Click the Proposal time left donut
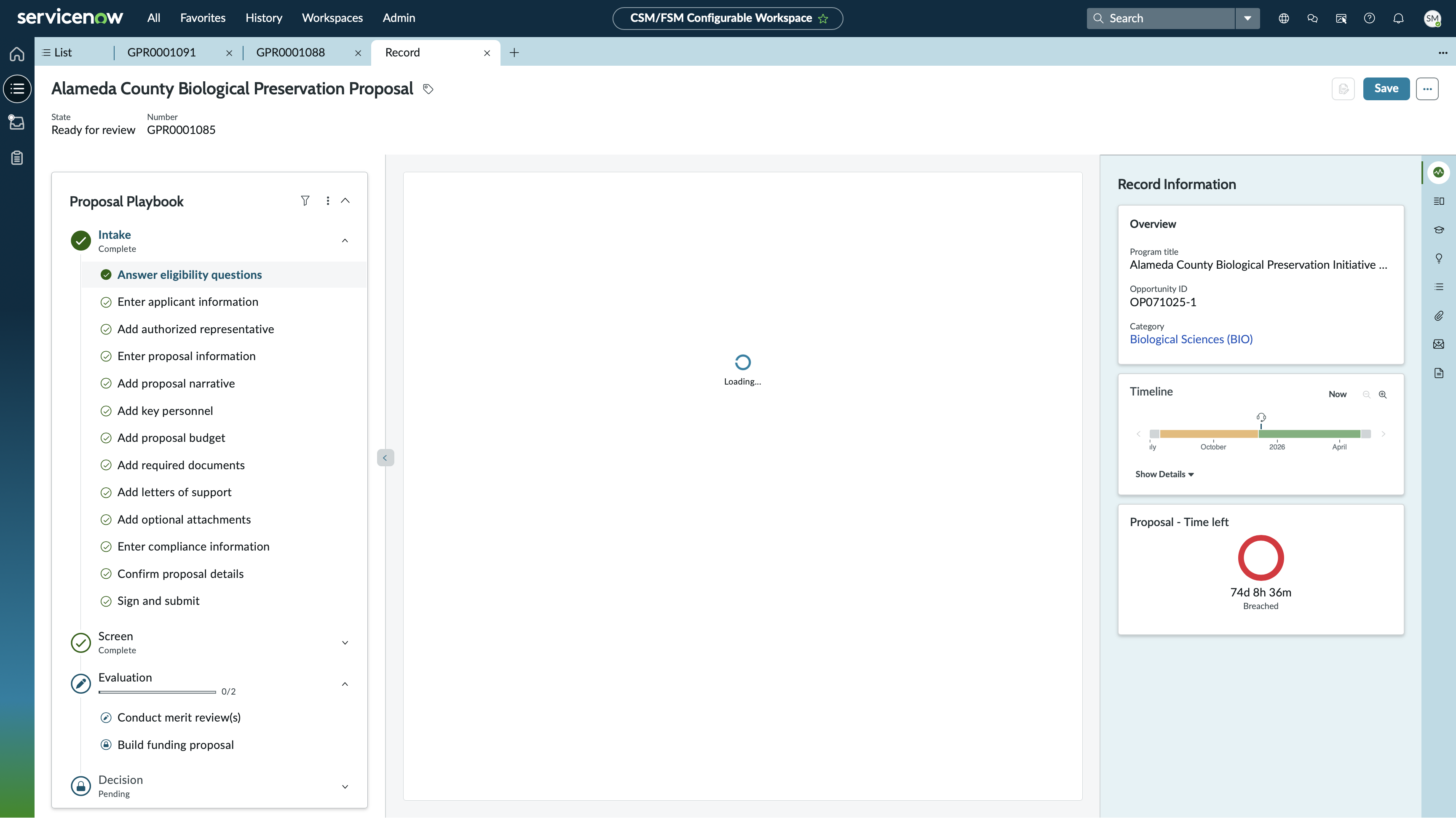This screenshot has width=1456, height=818. point(1261,558)
